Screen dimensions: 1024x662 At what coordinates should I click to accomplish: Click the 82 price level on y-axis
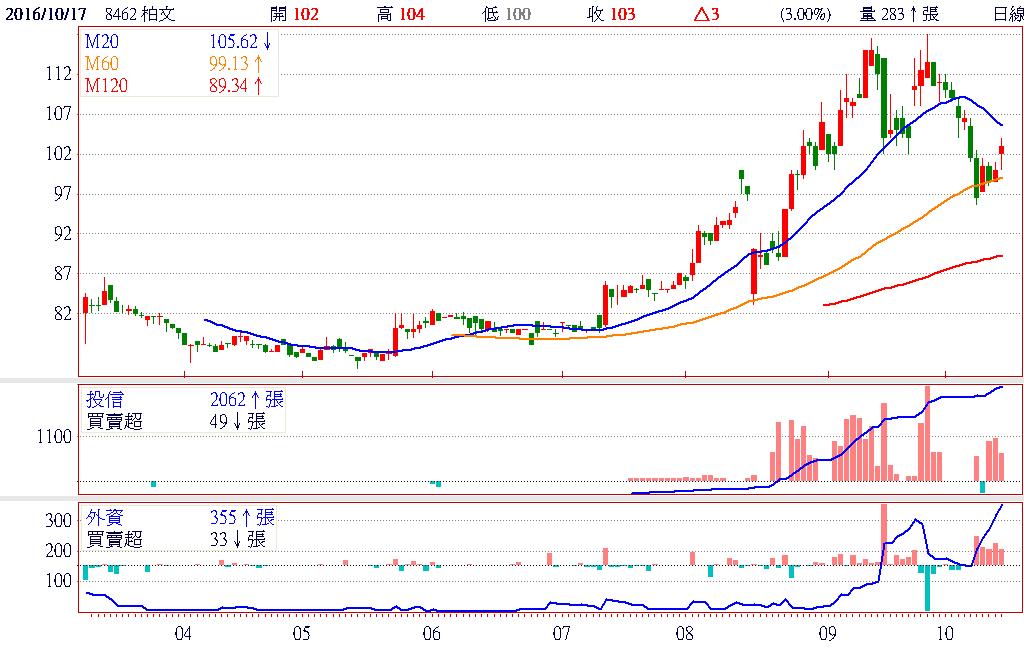click(x=62, y=313)
